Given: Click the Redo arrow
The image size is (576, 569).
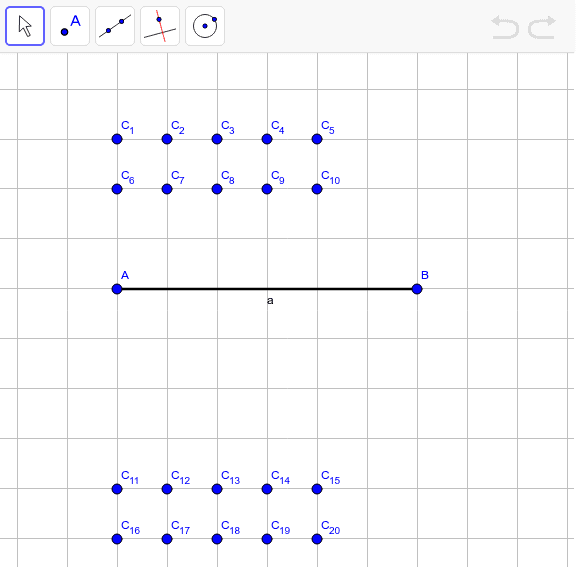Looking at the screenshot, I should tap(542, 27).
